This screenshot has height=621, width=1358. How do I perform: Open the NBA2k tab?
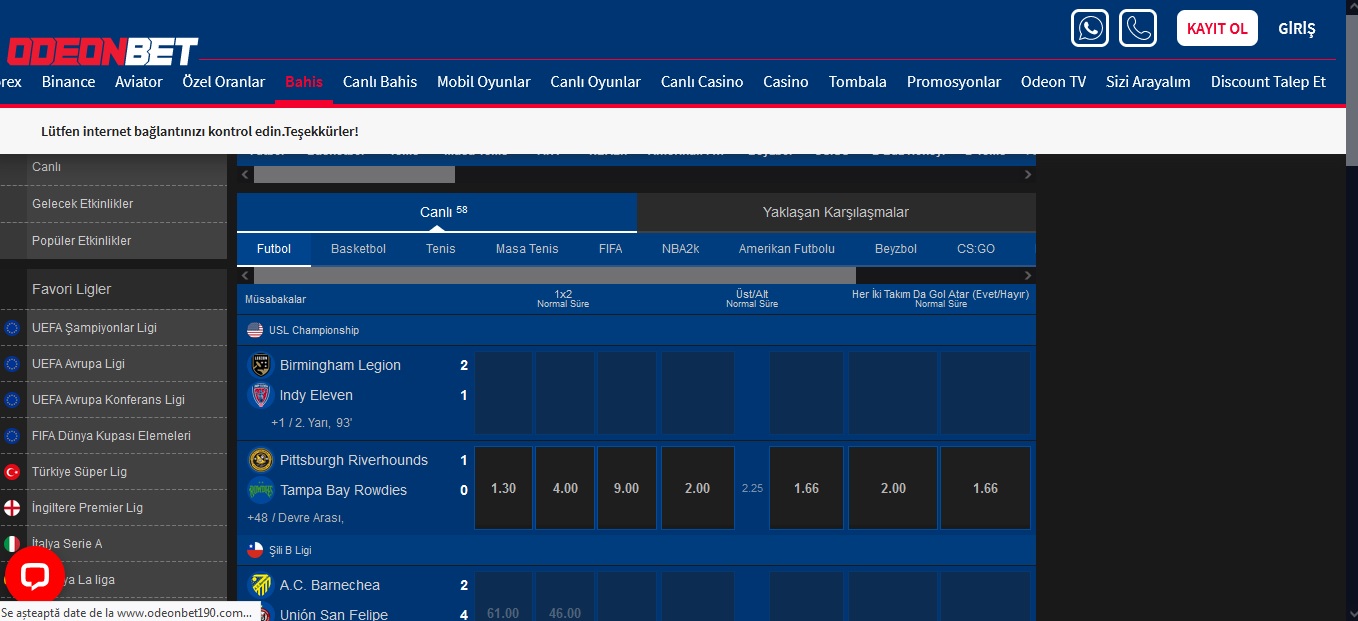[681, 249]
